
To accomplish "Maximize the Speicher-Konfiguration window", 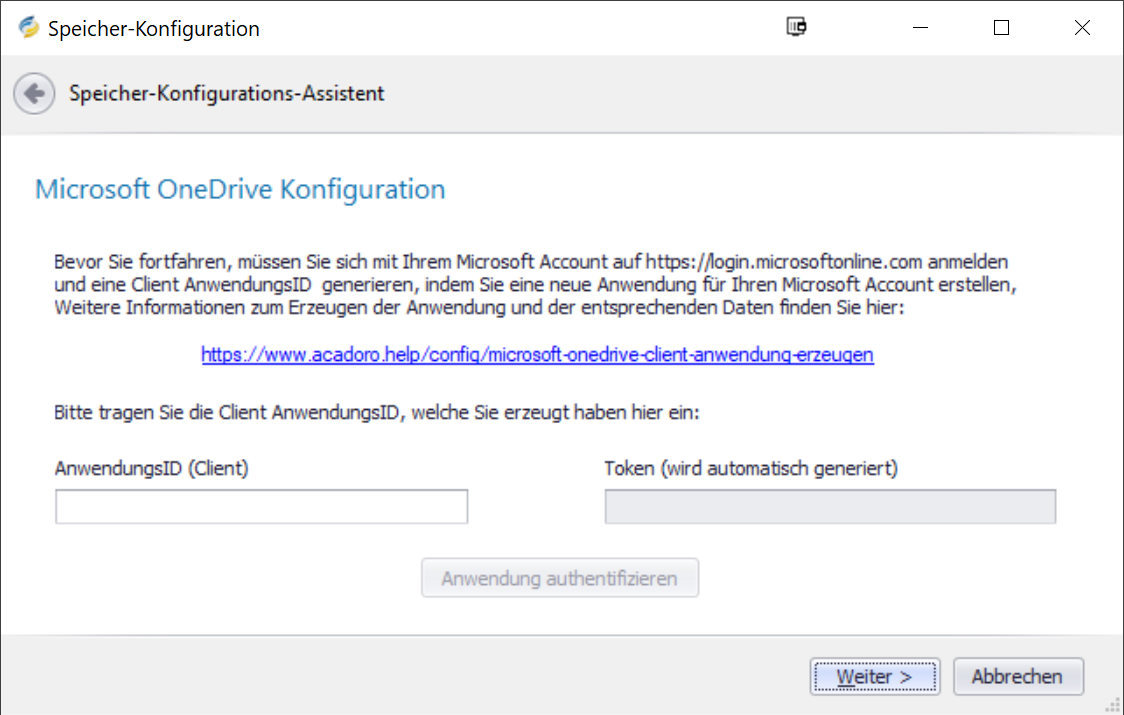I will [1001, 28].
